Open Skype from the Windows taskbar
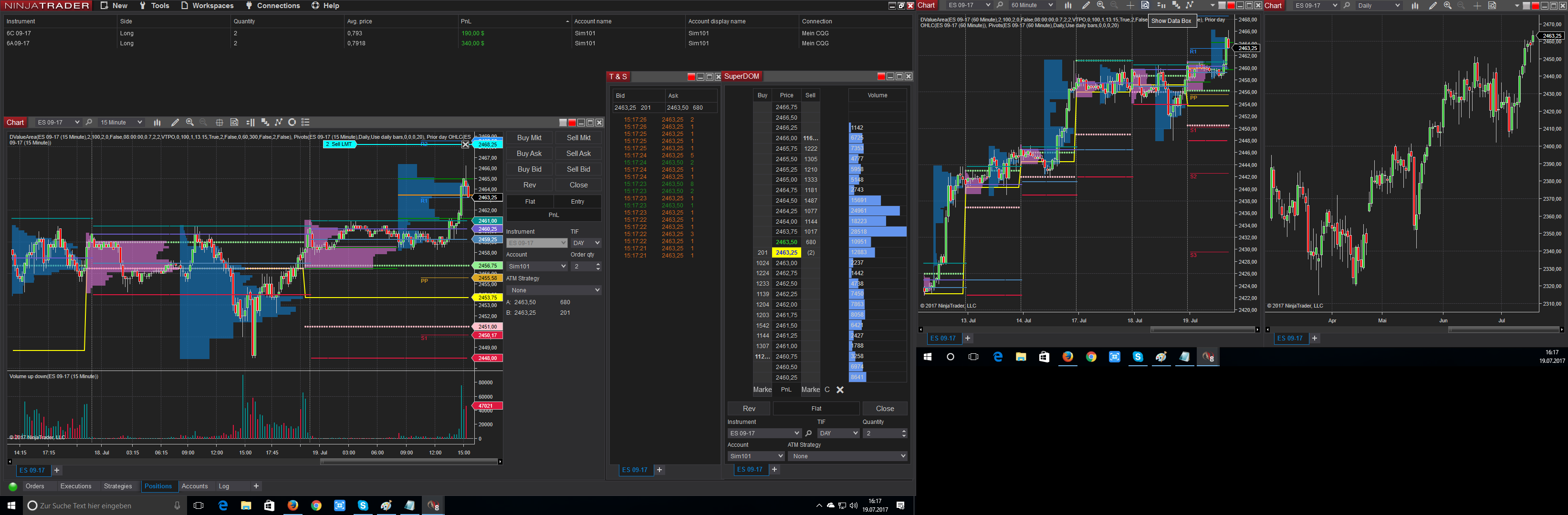Image resolution: width=1568 pixels, height=515 pixels. point(363,505)
